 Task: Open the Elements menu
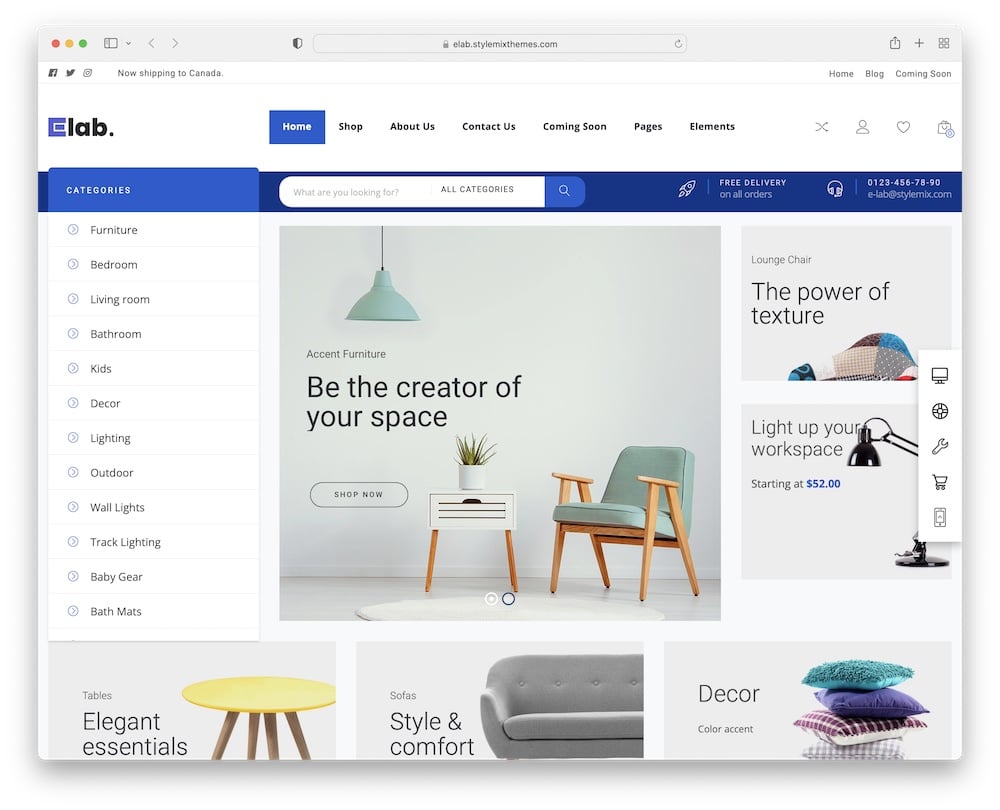click(x=712, y=127)
